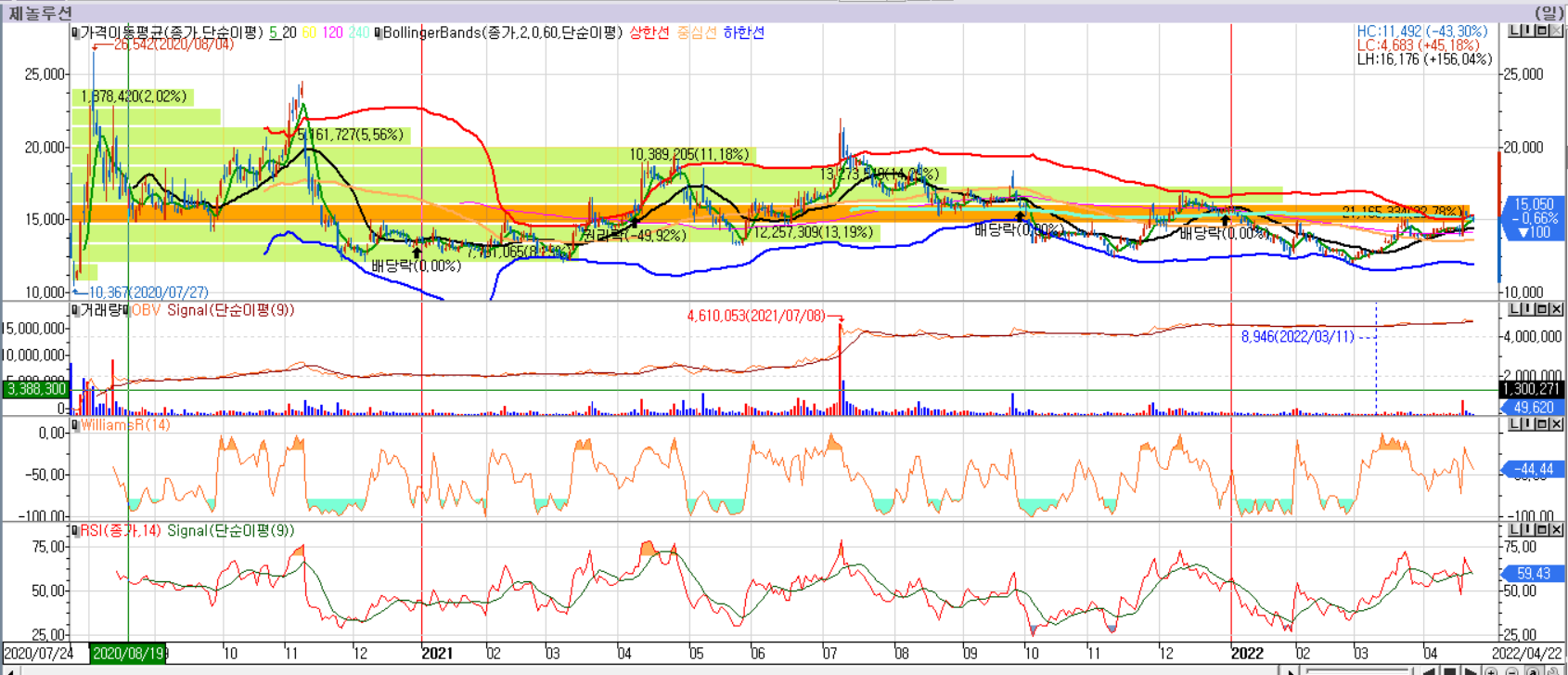The width and height of the screenshot is (1568, 675).
Task: Close the volume OBV panel
Action: click(1556, 309)
